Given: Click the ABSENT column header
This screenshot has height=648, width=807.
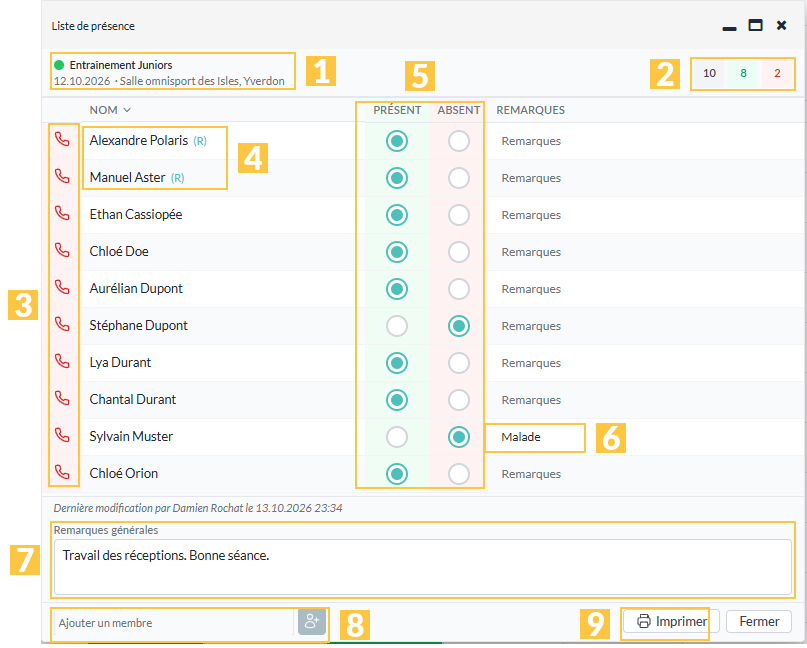Looking at the screenshot, I should (459, 110).
